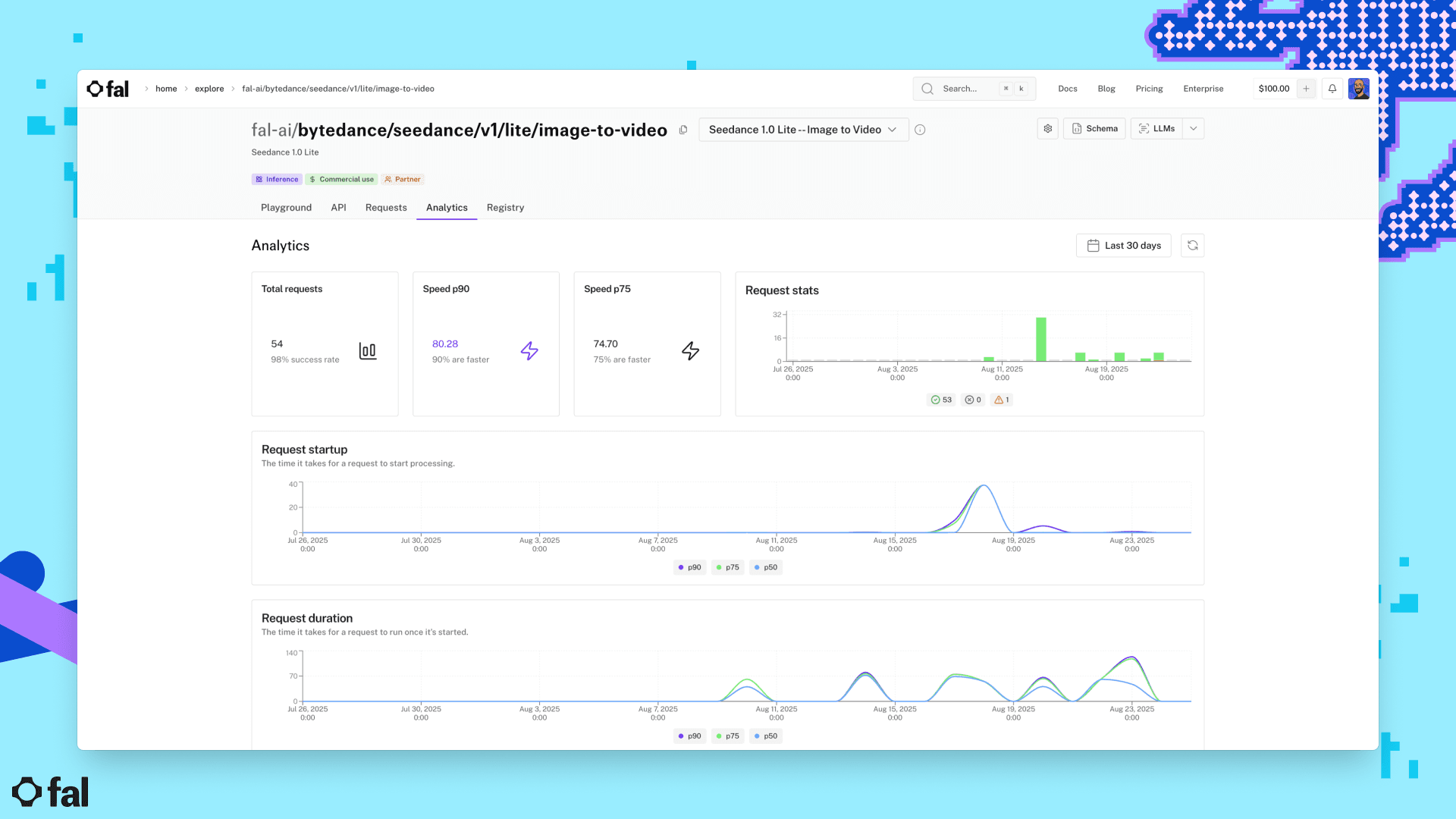
Task: Click the info icon beside model selector
Action: (920, 130)
